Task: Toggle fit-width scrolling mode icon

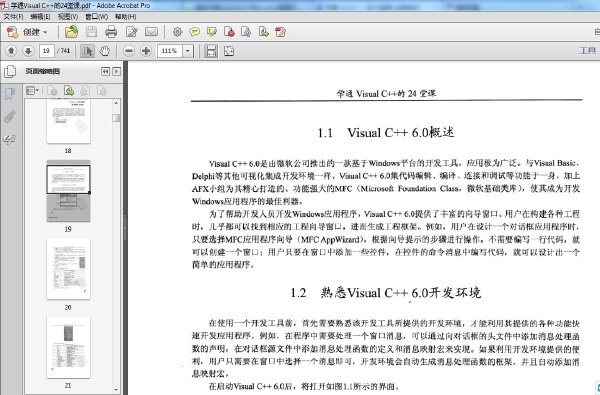Action: coord(211,51)
